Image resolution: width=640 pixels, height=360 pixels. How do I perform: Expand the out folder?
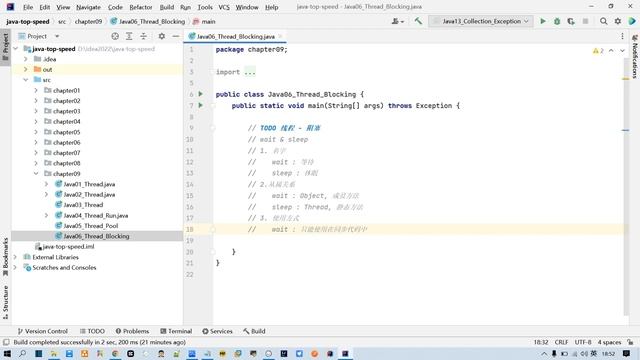[x=26, y=69]
